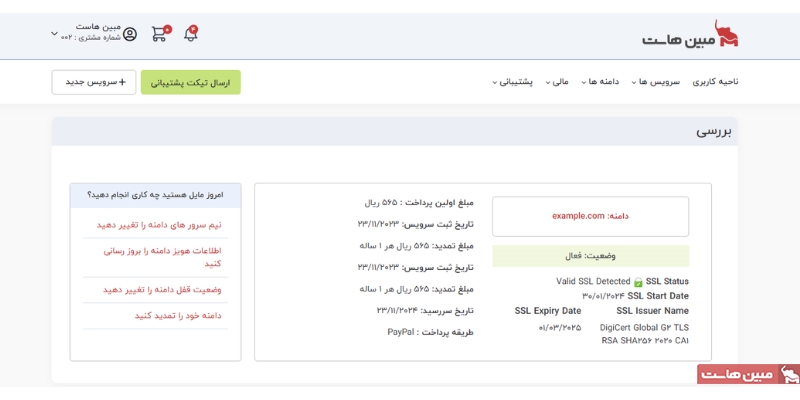Click the example.com domain box
This screenshot has width=800, height=400.
coord(590,216)
